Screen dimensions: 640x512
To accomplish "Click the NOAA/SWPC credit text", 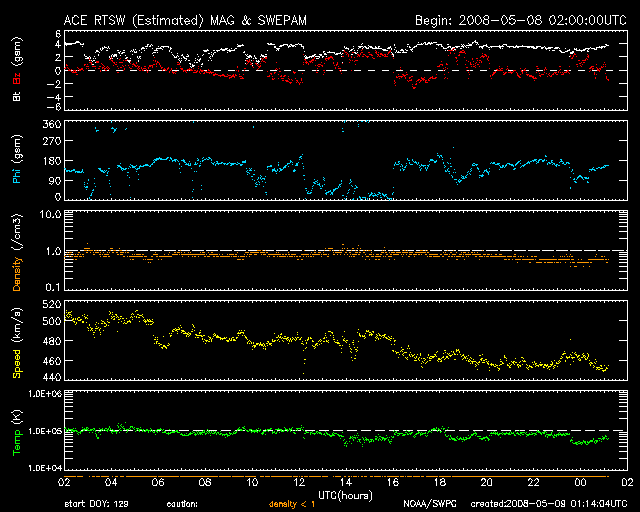I will click(x=427, y=503).
